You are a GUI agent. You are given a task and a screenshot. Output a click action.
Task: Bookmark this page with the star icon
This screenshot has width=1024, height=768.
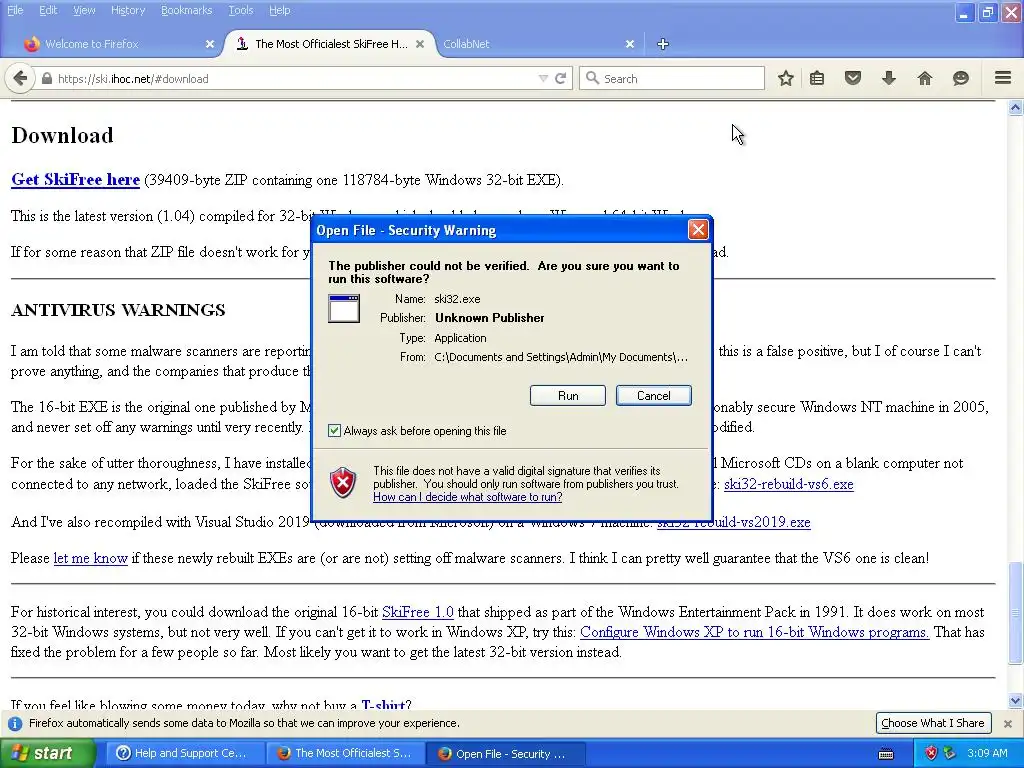point(786,78)
